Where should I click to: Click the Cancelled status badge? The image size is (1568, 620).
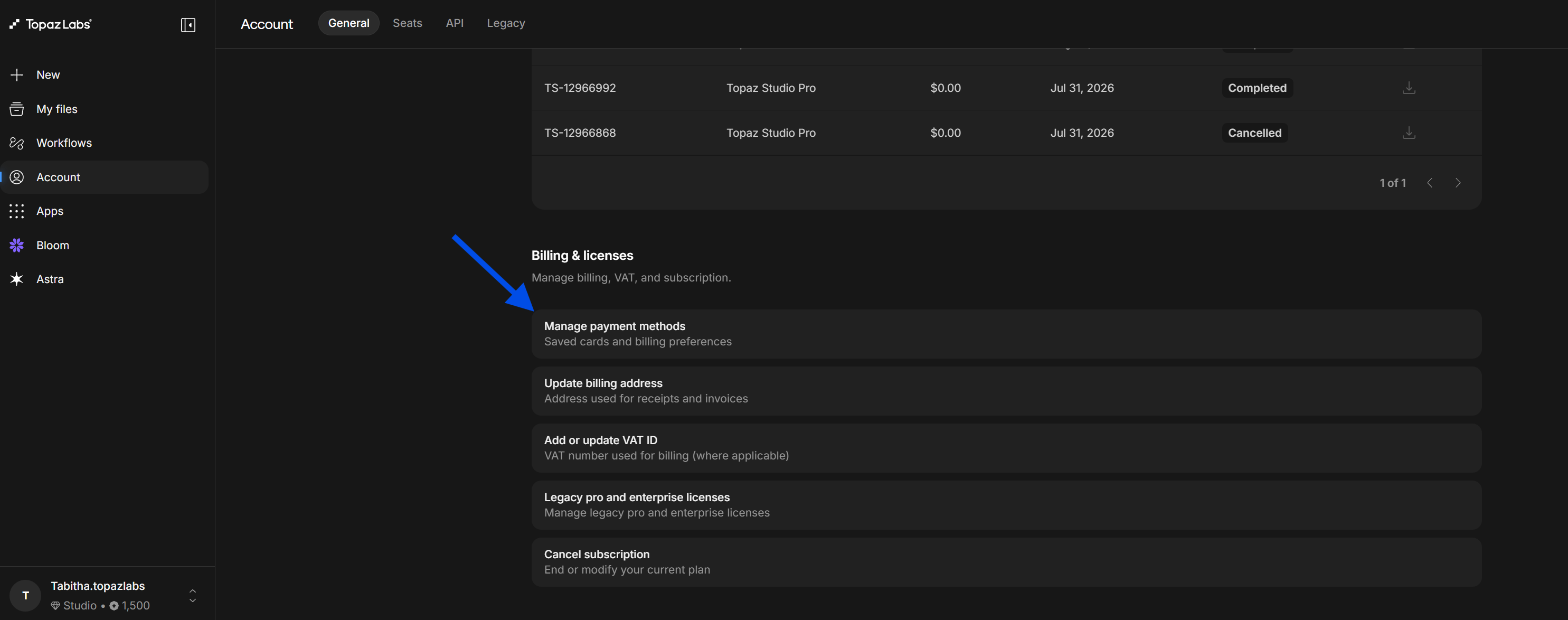(x=1254, y=133)
